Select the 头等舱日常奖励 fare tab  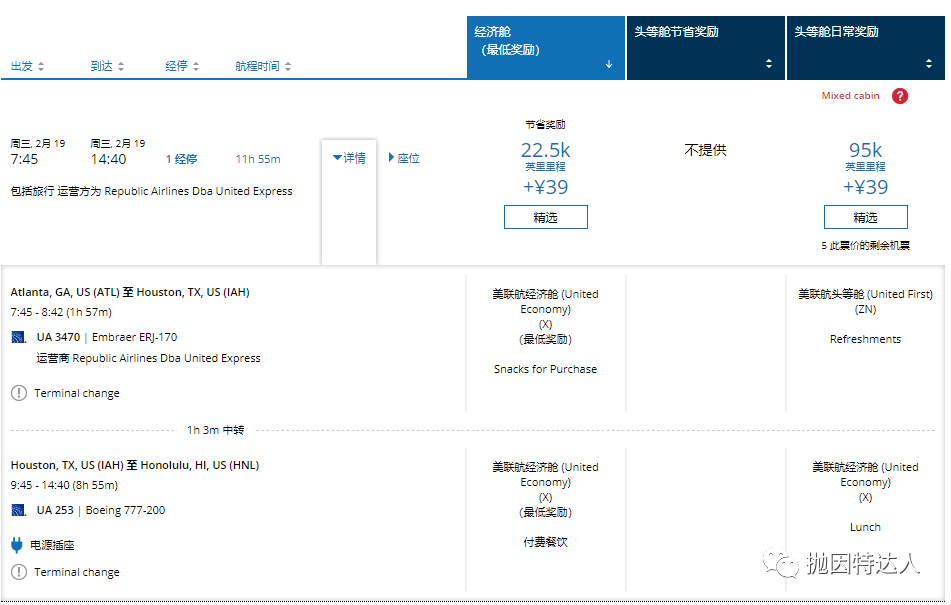click(x=865, y=48)
